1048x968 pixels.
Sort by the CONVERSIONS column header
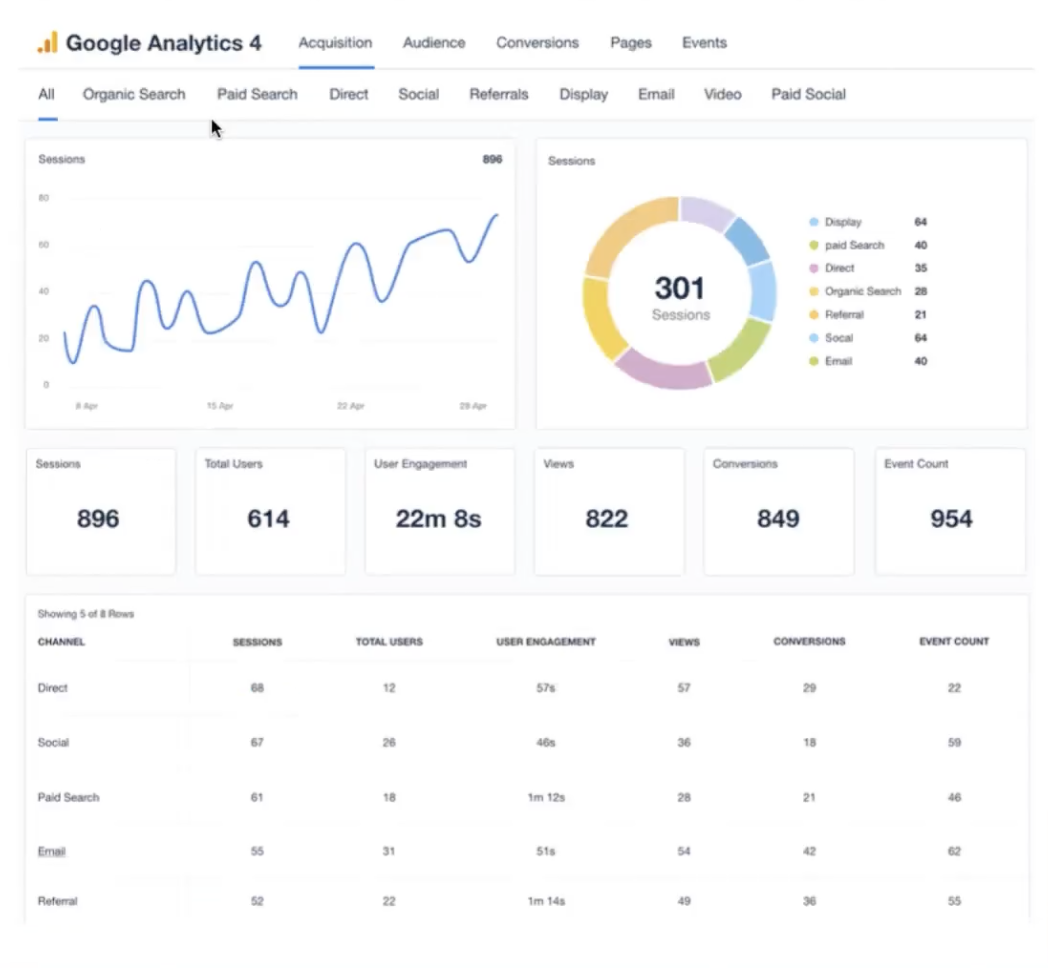pyautogui.click(x=809, y=642)
